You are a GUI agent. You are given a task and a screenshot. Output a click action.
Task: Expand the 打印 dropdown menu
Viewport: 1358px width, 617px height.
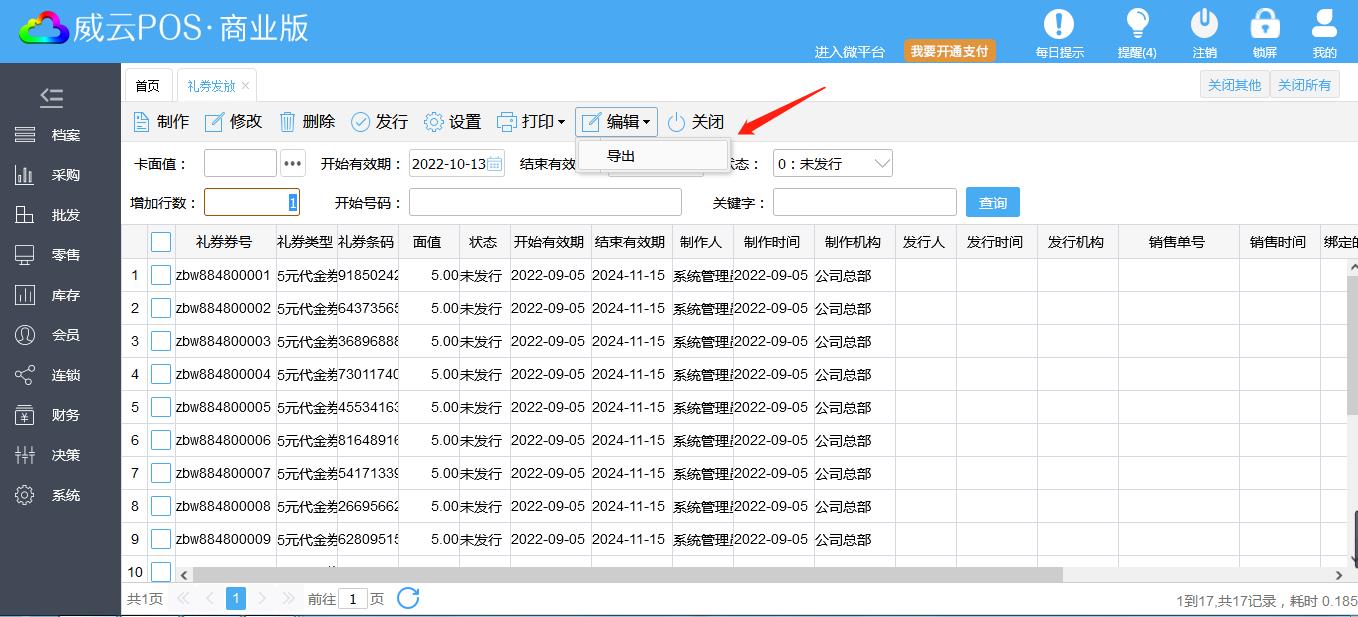532,122
